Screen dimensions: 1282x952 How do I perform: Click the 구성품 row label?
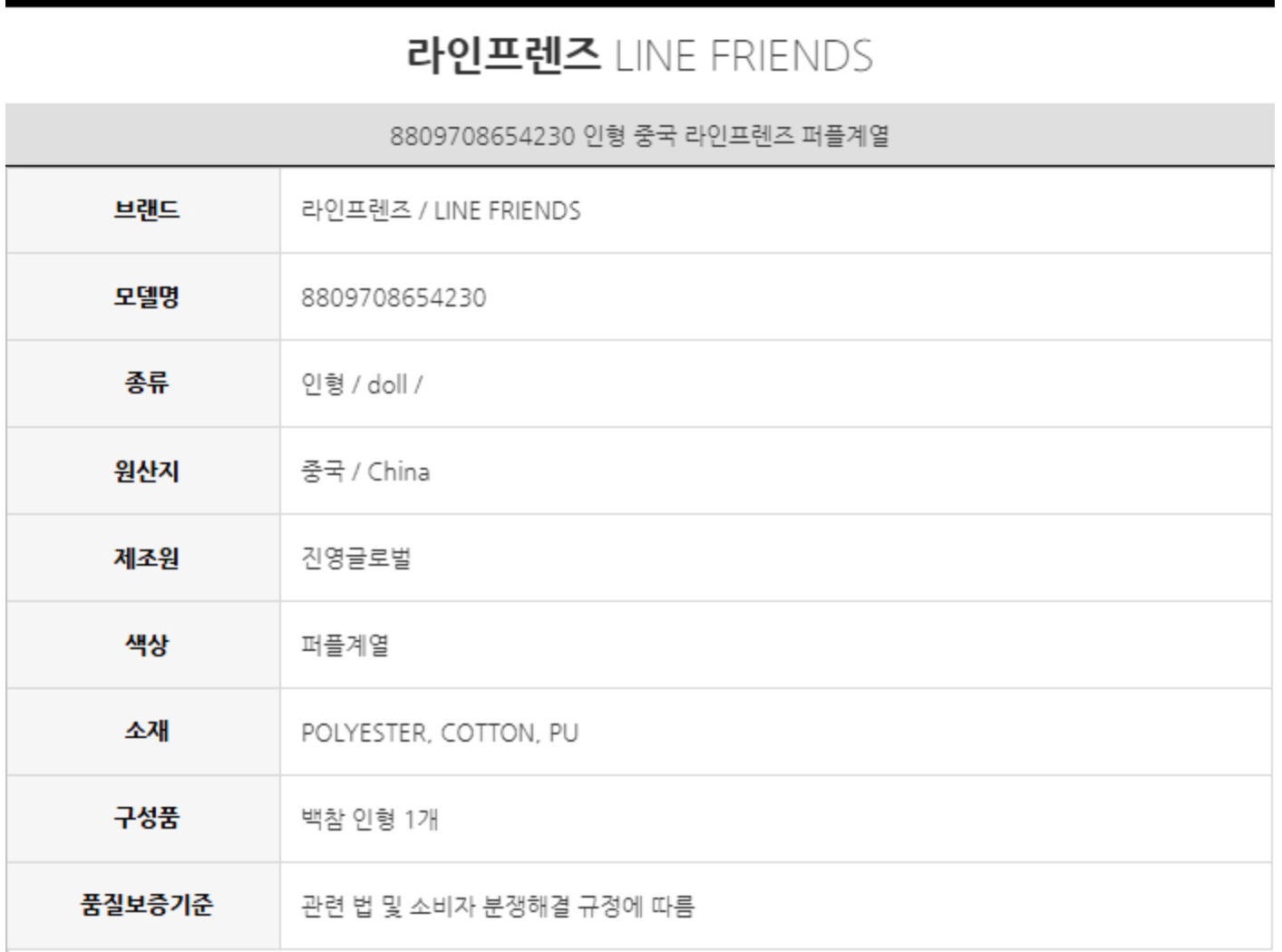point(146,818)
